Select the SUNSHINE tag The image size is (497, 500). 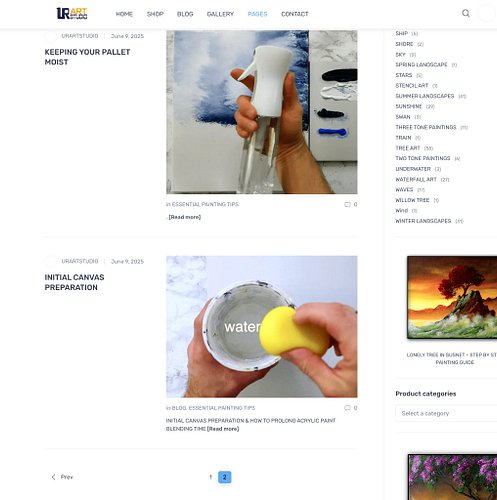pos(409,106)
